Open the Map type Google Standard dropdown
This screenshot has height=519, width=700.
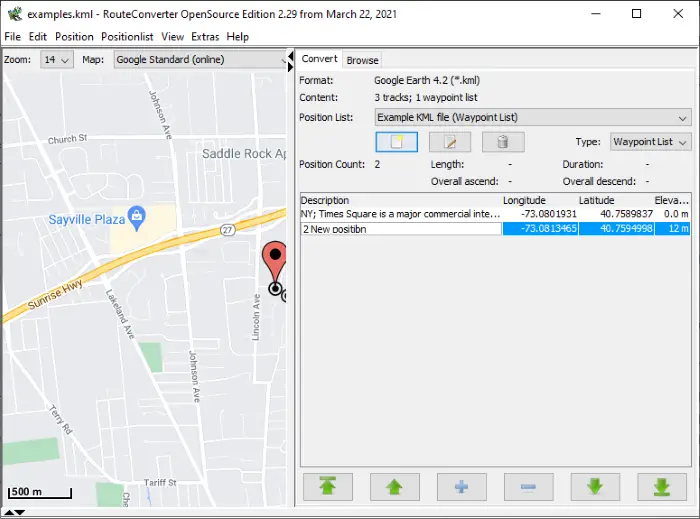[200, 59]
